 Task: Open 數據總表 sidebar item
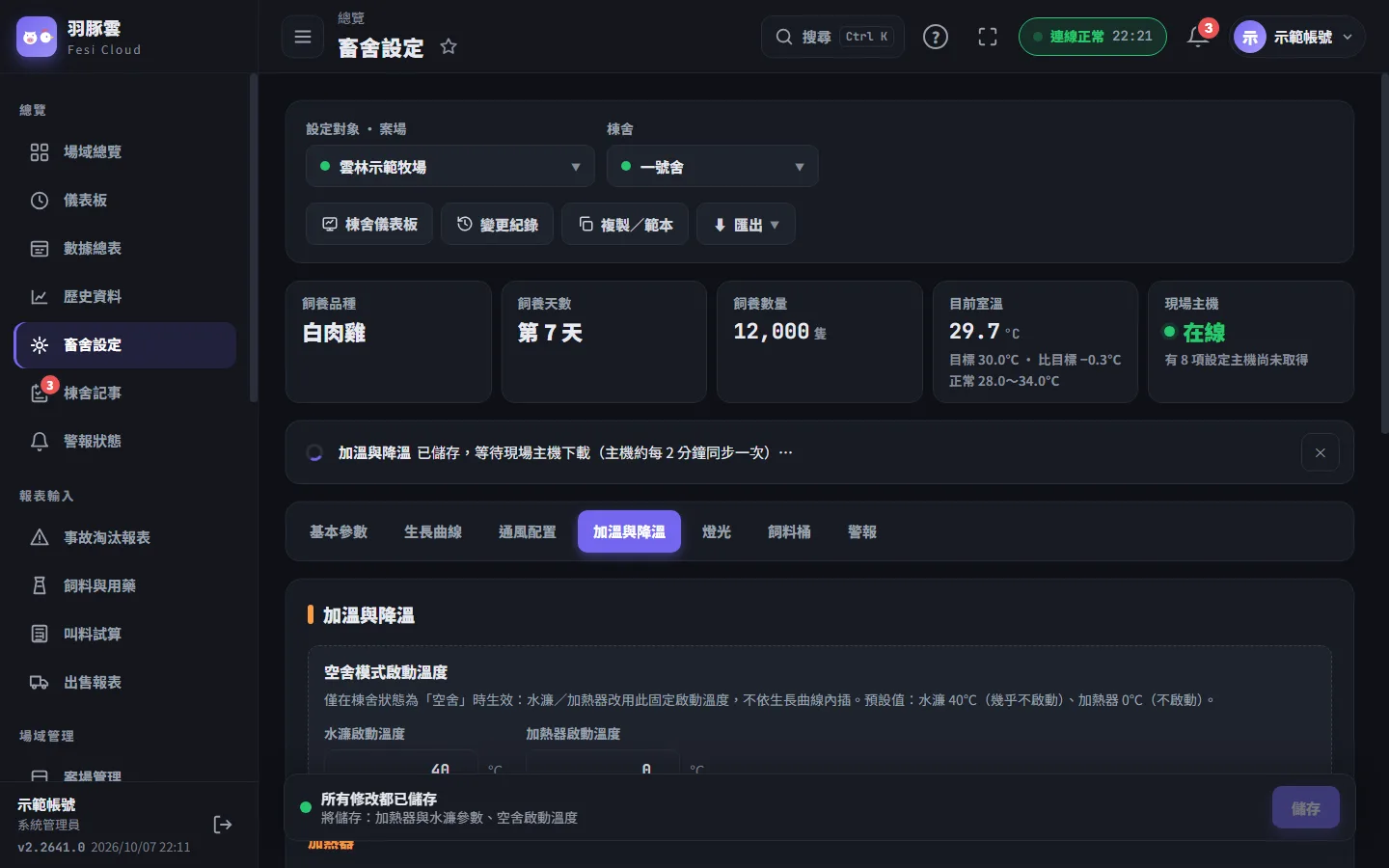click(x=125, y=249)
